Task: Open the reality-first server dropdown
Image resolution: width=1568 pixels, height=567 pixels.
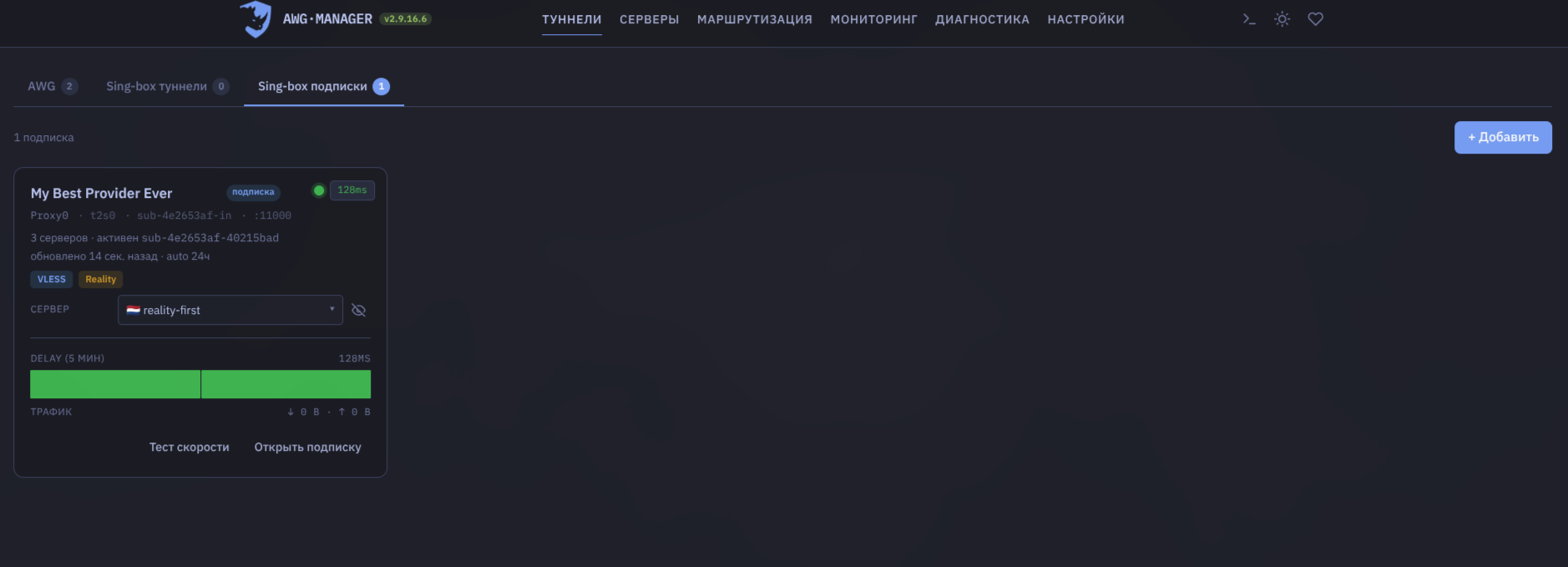Action: [x=230, y=310]
